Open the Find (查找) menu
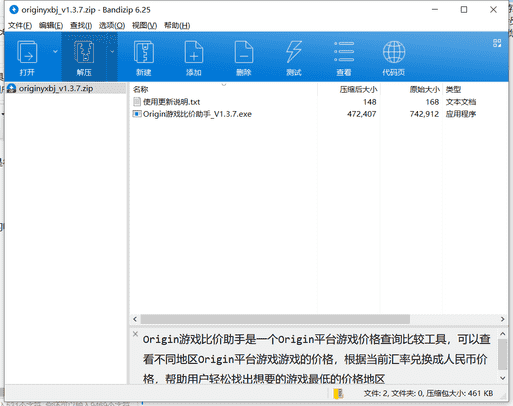The height and width of the screenshot is (406, 513). 81,25
